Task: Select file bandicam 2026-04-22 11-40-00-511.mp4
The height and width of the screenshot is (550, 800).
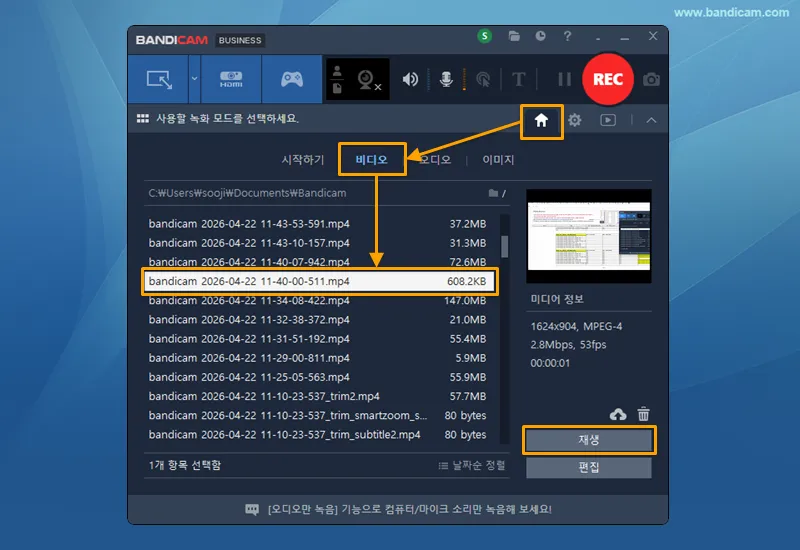Action: 320,281
